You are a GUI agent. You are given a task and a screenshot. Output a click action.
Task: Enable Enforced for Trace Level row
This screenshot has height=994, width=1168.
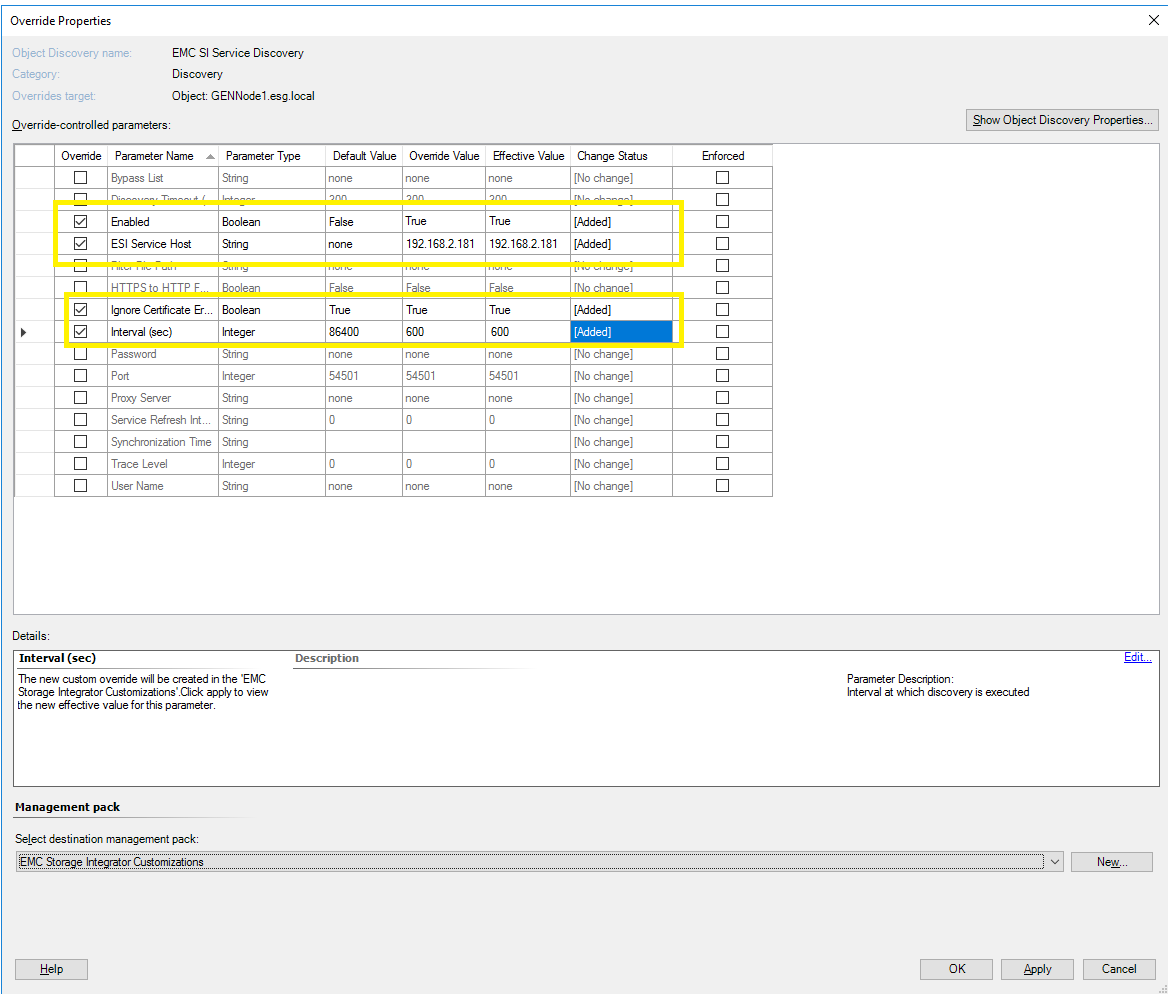click(723, 463)
